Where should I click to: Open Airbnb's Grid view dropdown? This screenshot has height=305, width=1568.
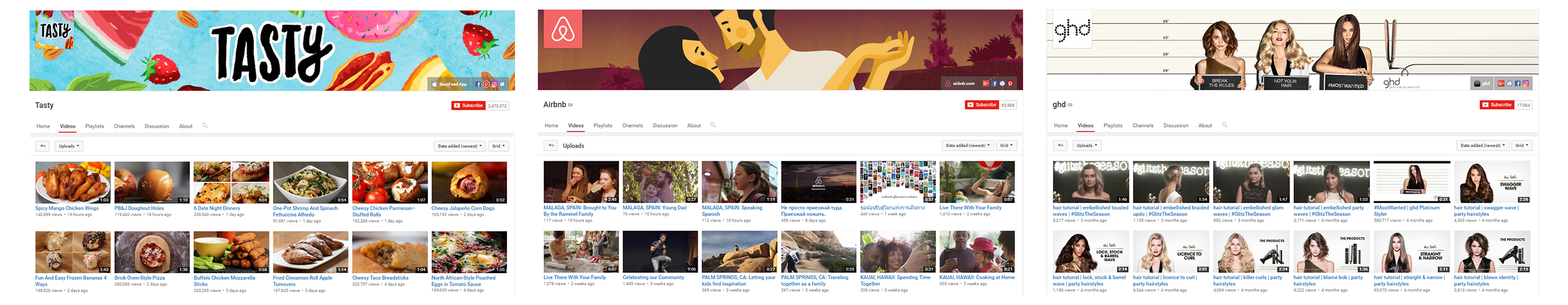click(1006, 145)
